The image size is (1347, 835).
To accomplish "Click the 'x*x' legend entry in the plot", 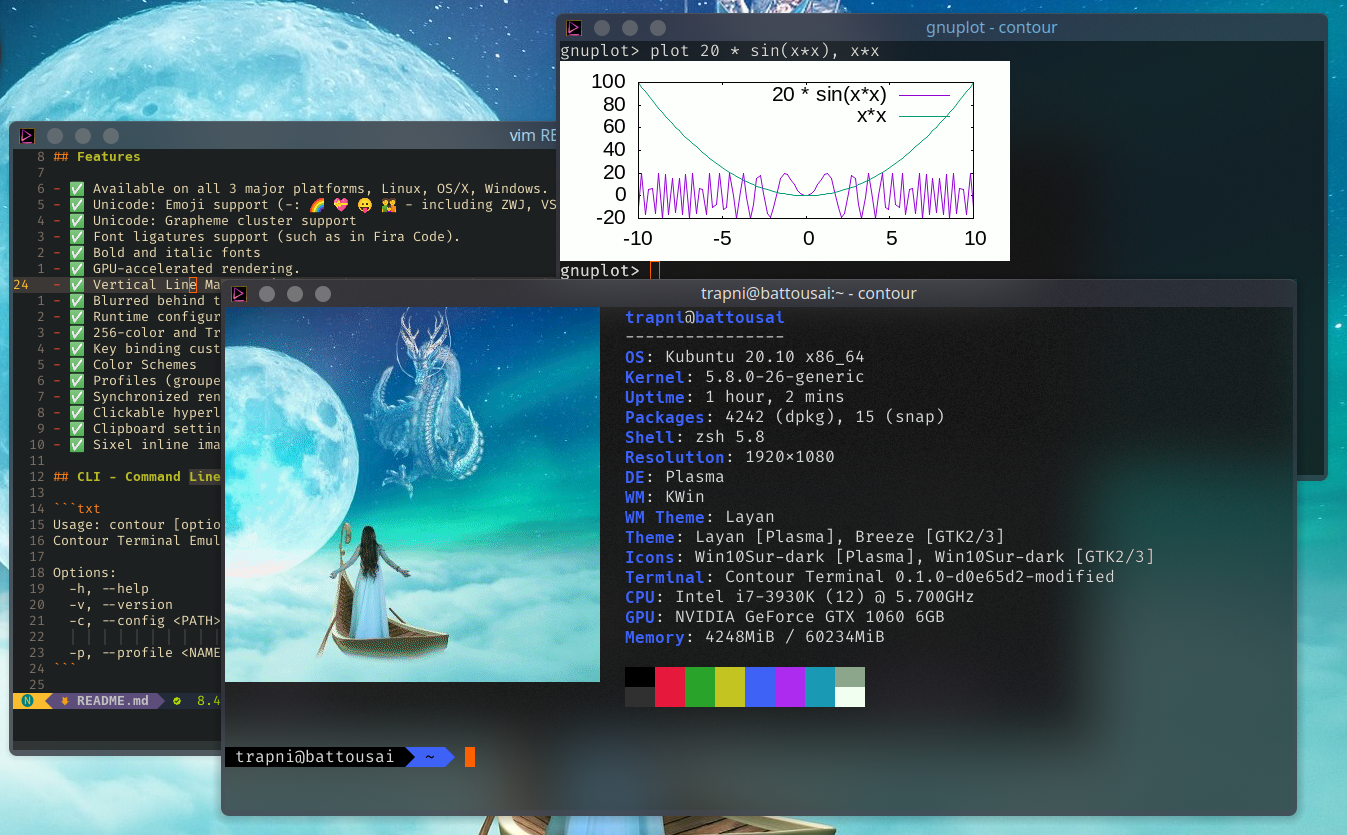I will [x=903, y=116].
